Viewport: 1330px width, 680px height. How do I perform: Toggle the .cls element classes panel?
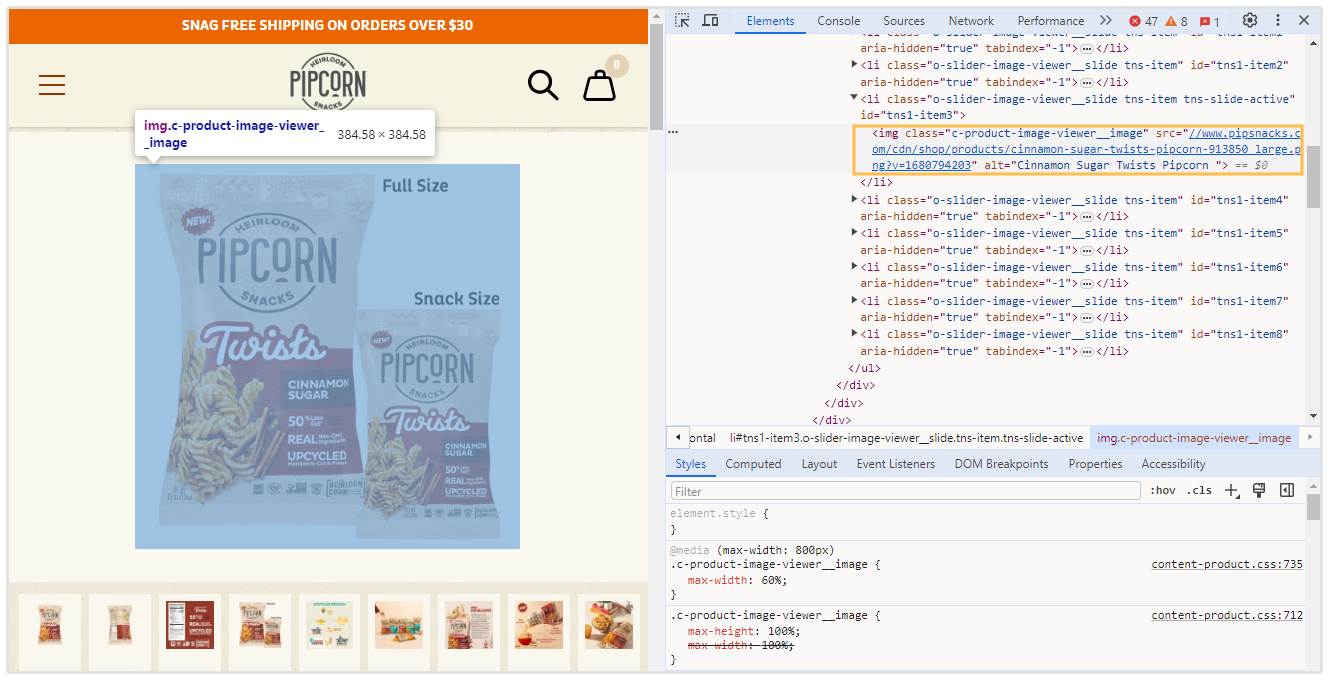coord(1200,490)
